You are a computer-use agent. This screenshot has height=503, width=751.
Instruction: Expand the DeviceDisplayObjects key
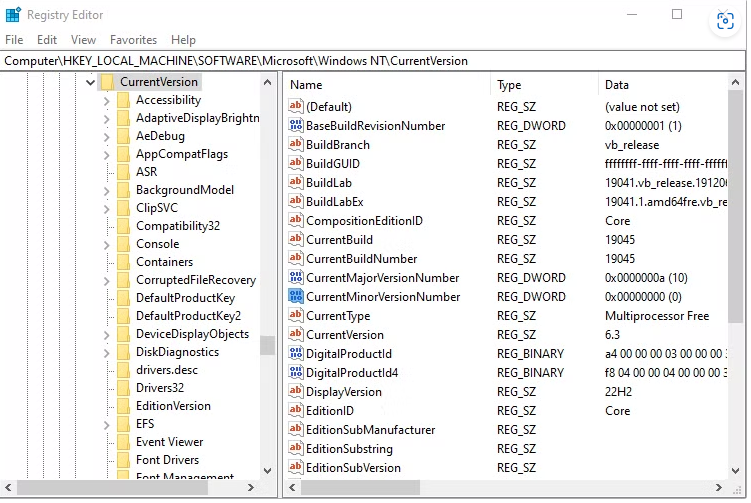tap(106, 335)
